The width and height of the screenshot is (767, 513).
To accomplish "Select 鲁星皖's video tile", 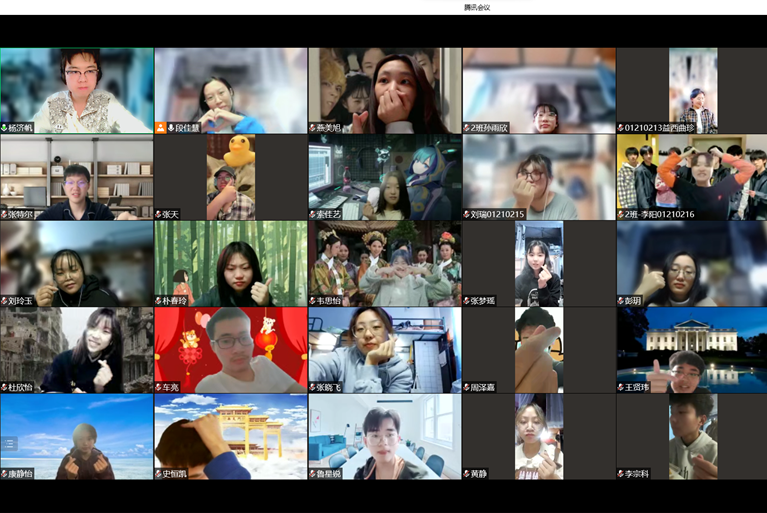I will (x=384, y=435).
